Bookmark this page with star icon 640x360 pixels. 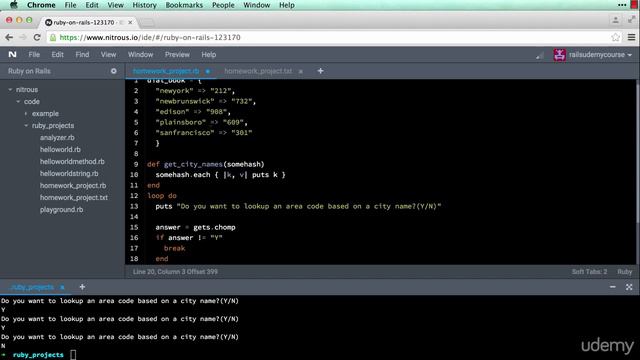(x=616, y=37)
